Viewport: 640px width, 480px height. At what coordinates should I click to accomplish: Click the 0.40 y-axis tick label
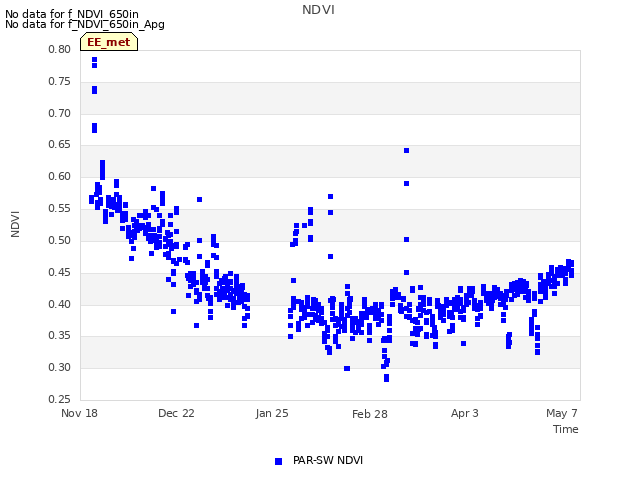59,304
